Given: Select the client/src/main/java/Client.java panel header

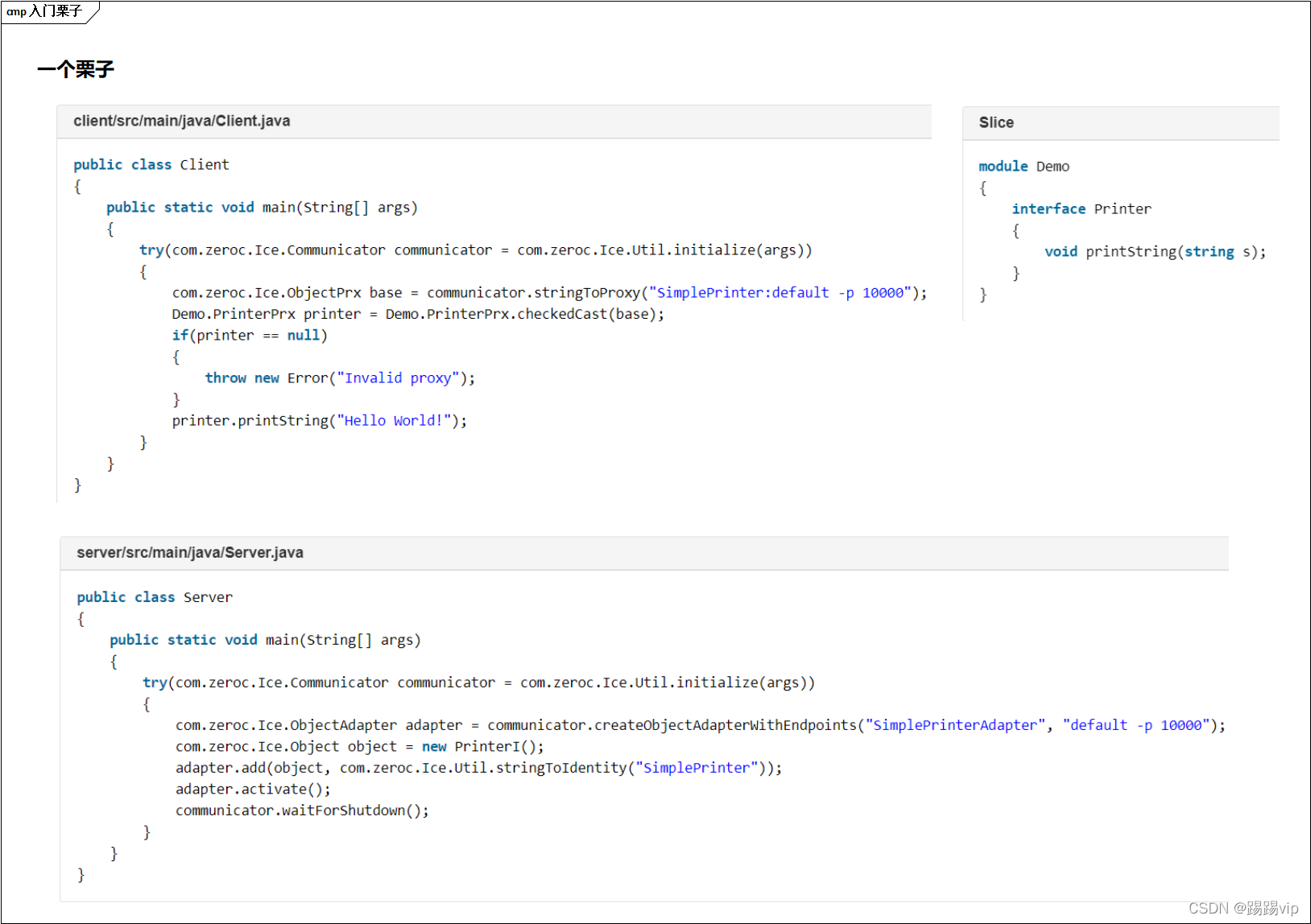Looking at the screenshot, I should (494, 122).
